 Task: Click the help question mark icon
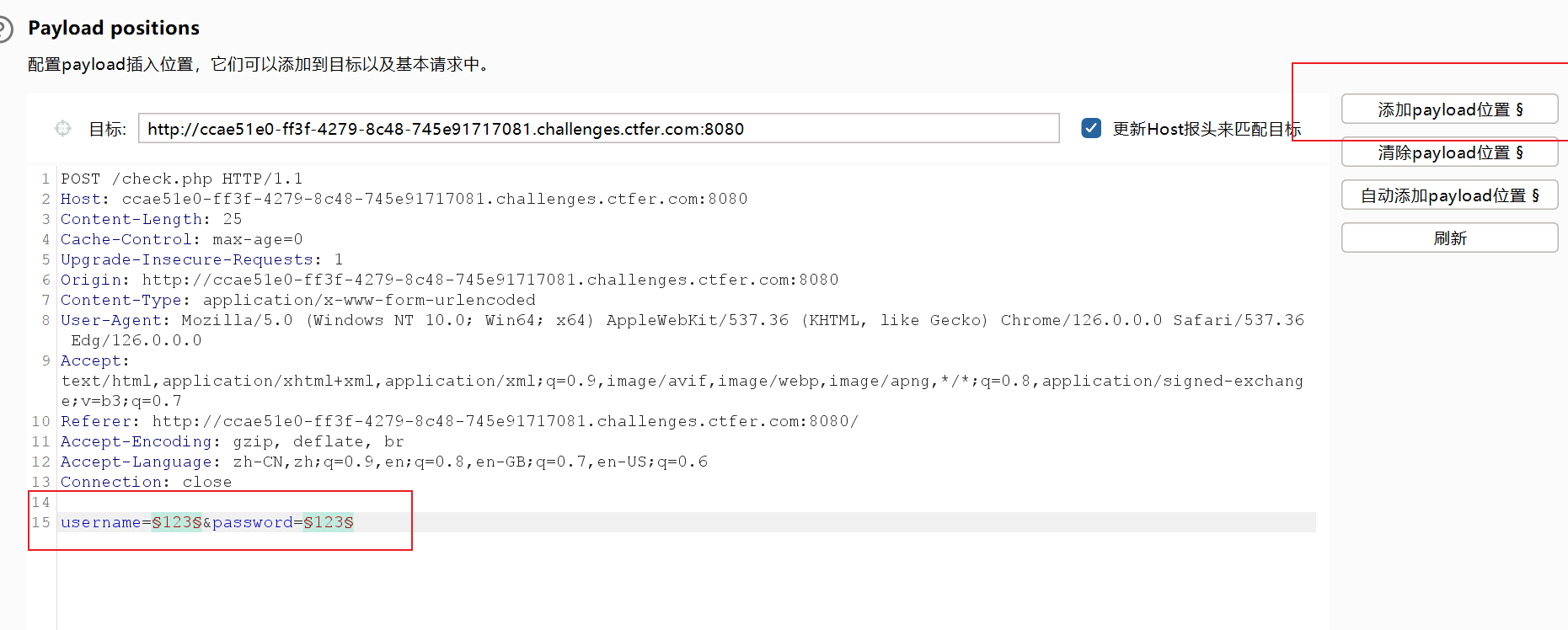[4, 29]
